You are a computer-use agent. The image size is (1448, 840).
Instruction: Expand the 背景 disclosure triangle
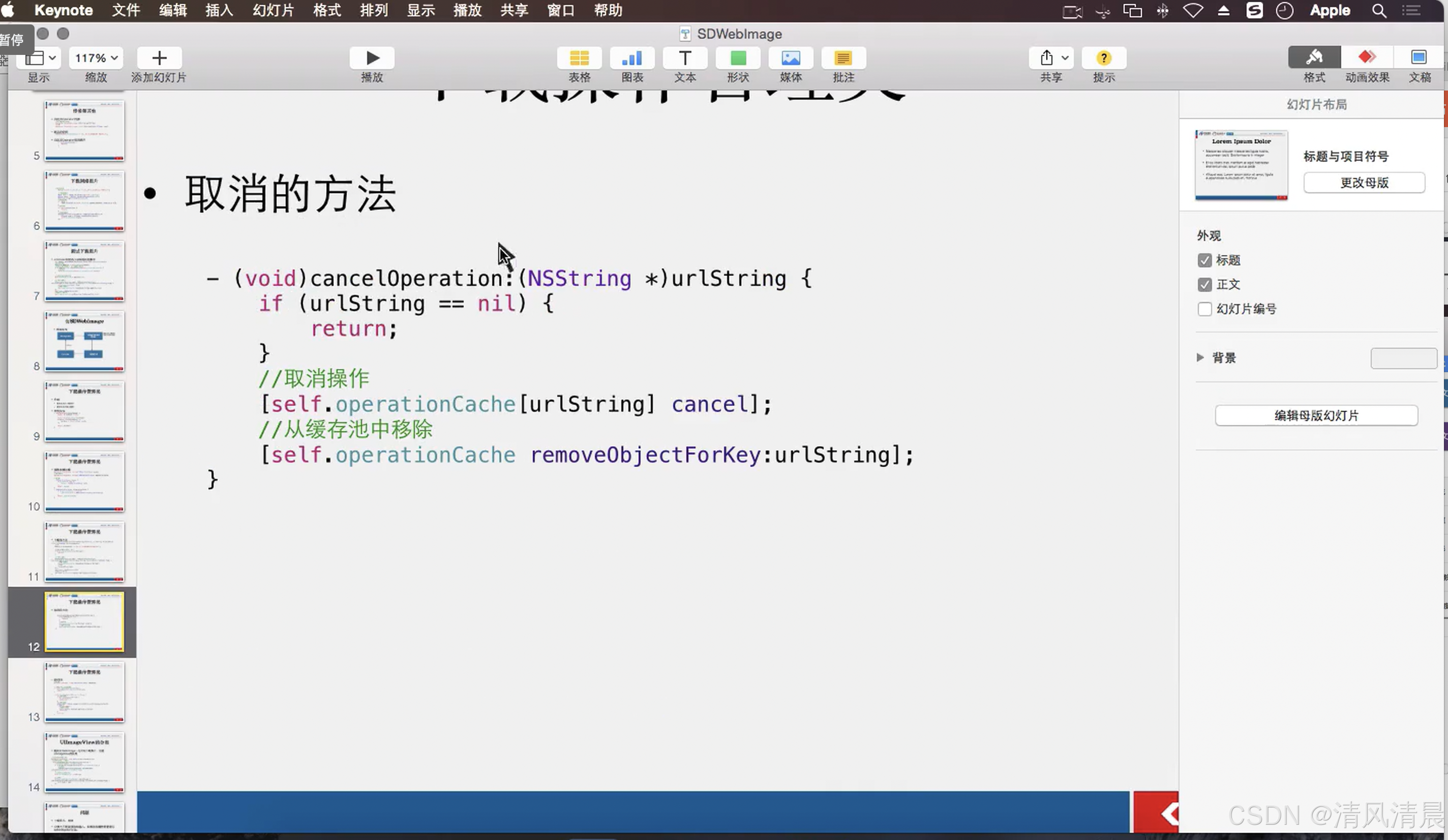pyautogui.click(x=1200, y=357)
